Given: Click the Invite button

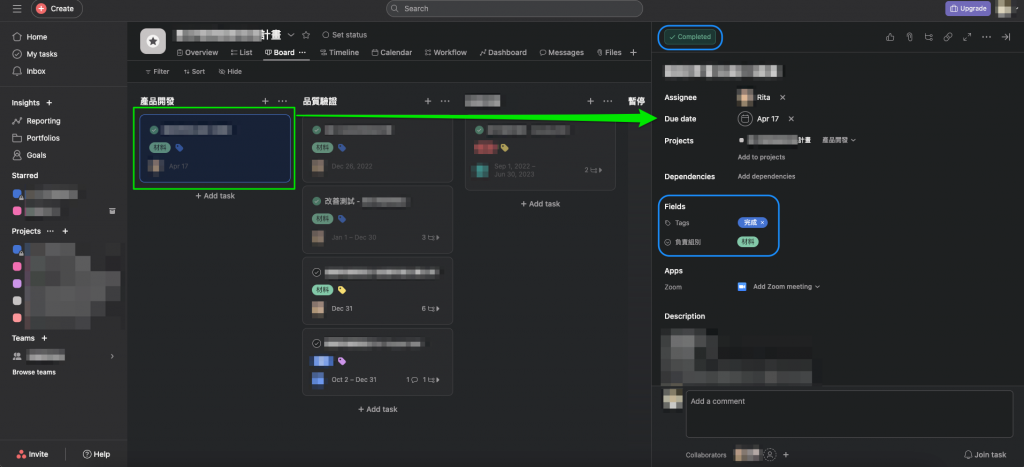Looking at the screenshot, I should [32, 454].
